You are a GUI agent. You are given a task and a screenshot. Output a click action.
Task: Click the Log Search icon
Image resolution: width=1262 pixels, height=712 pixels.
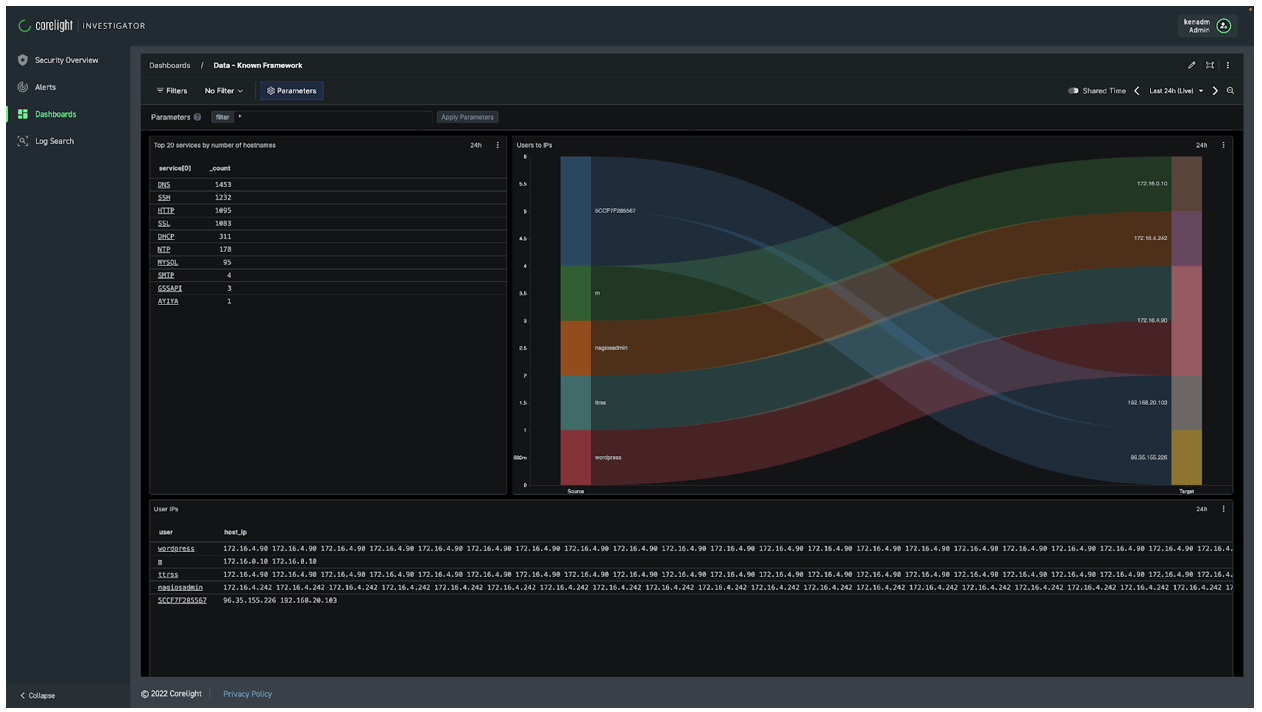coord(23,141)
